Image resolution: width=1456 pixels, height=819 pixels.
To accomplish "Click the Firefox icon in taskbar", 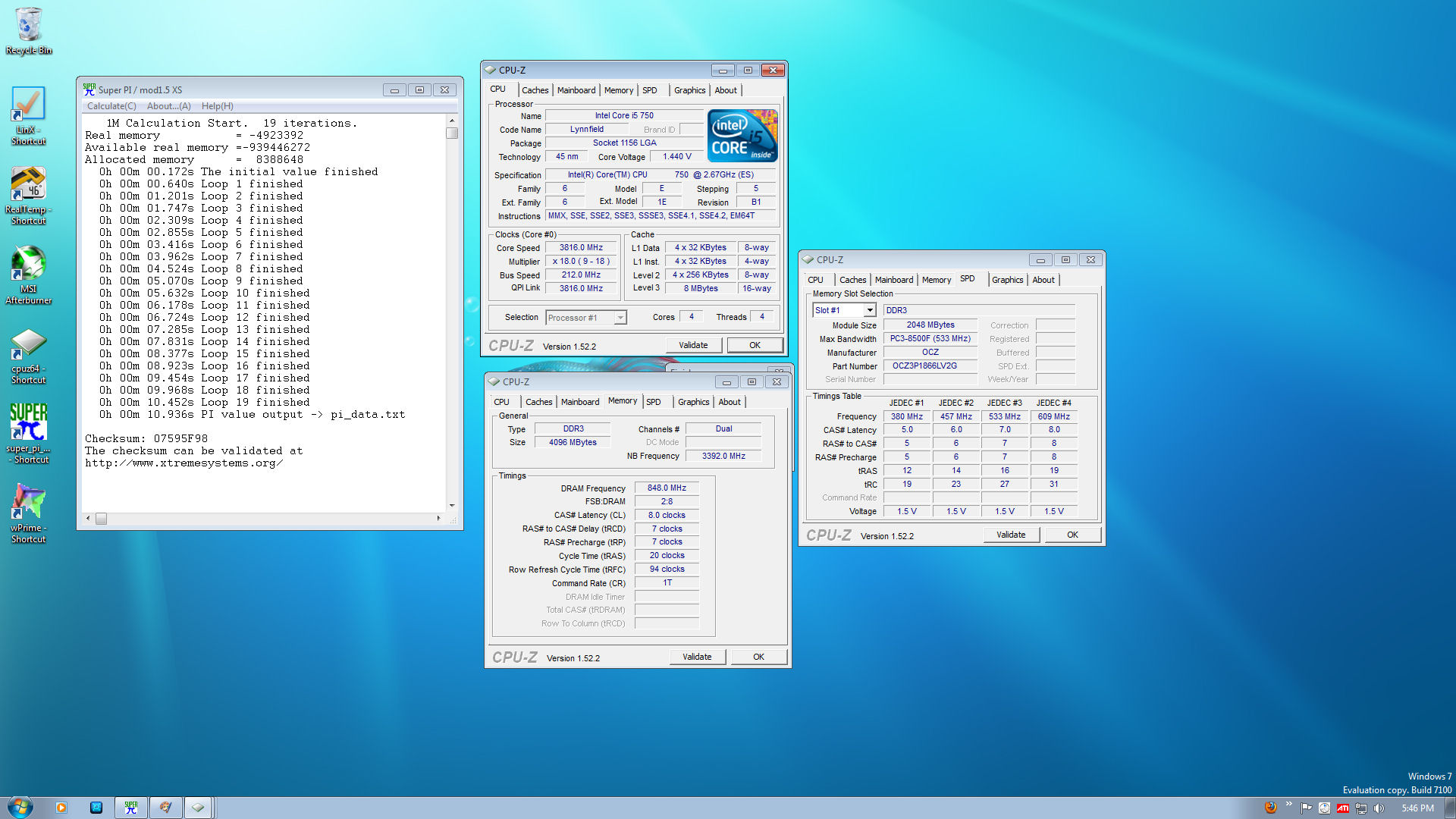I will (x=1271, y=808).
